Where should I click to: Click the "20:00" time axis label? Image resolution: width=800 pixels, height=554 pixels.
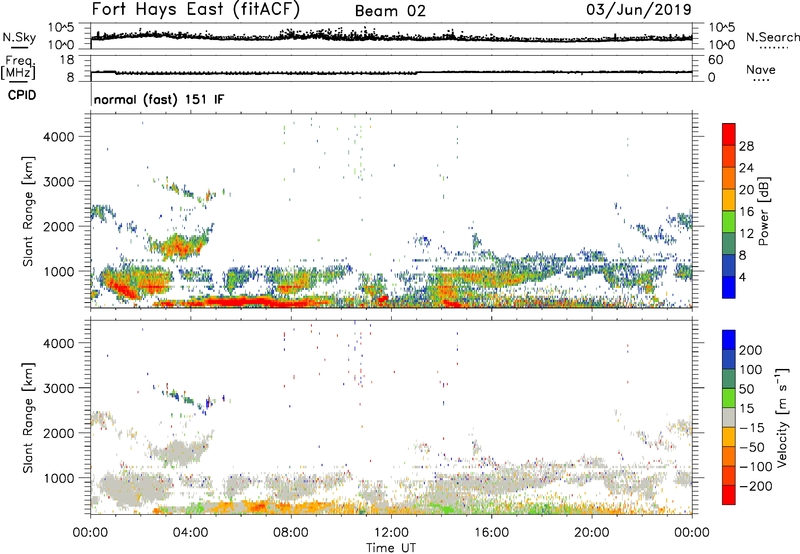(x=592, y=533)
